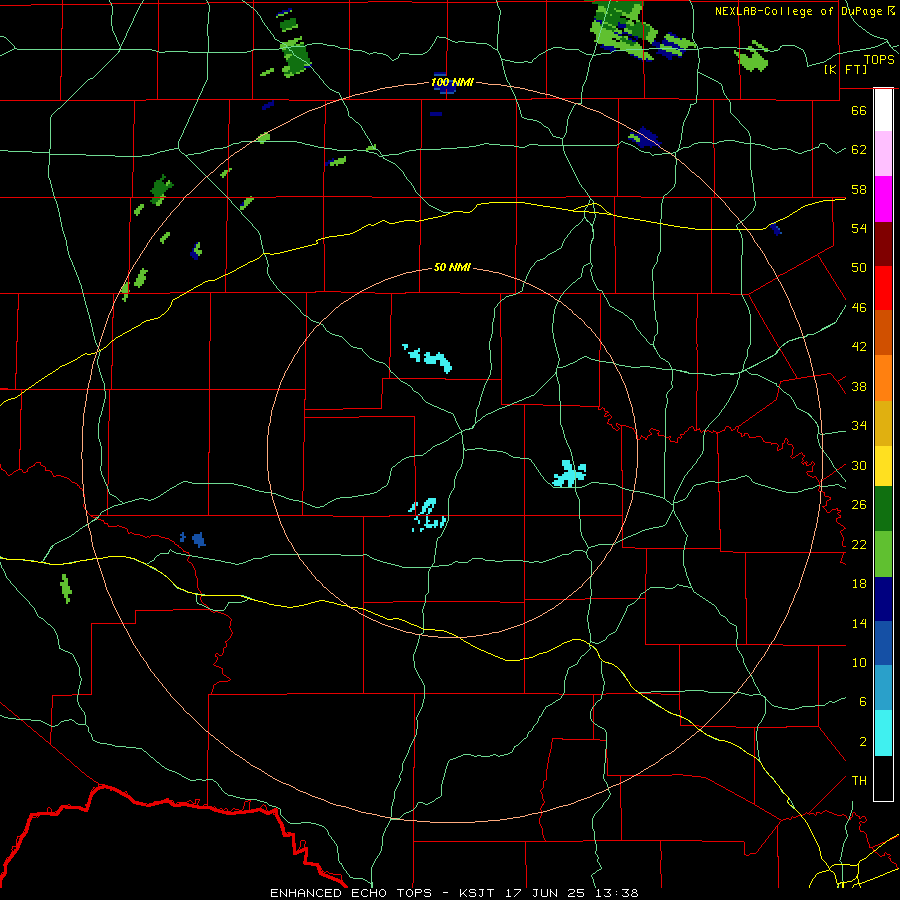The height and width of the screenshot is (900, 900).
Task: Pick the dark orange legend color segment
Action: click(x=883, y=333)
